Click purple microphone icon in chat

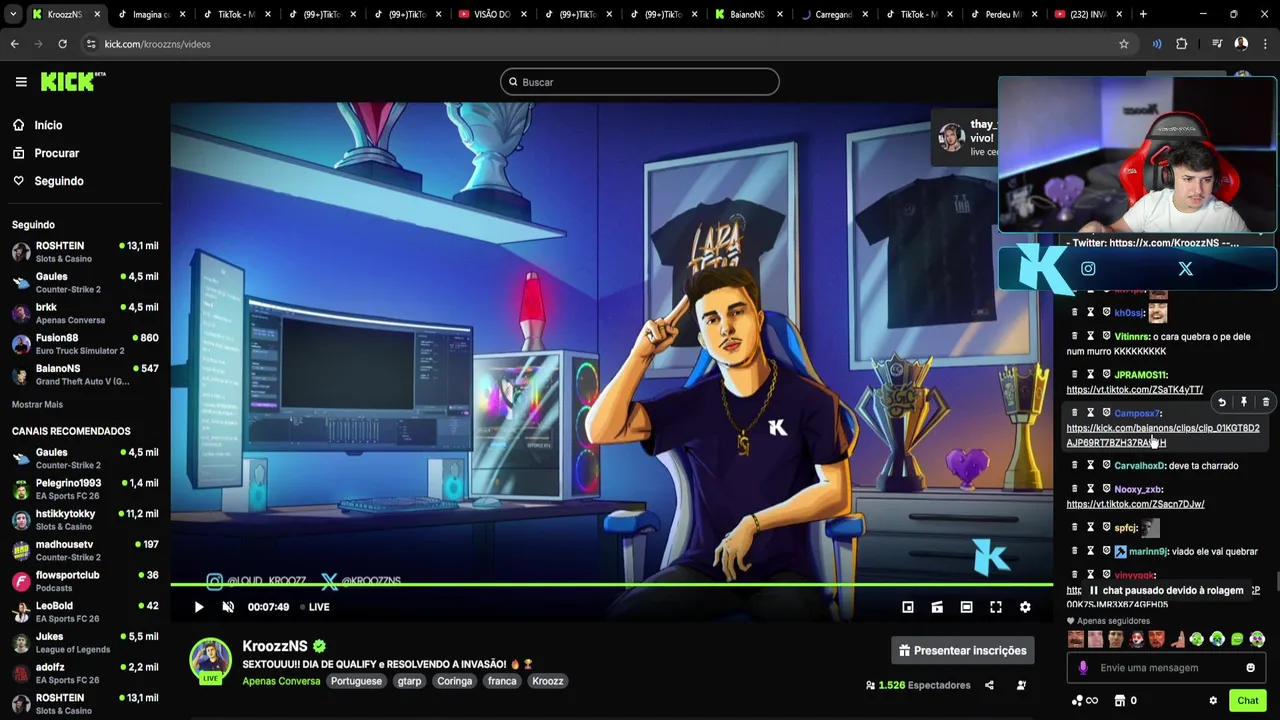click(1083, 668)
